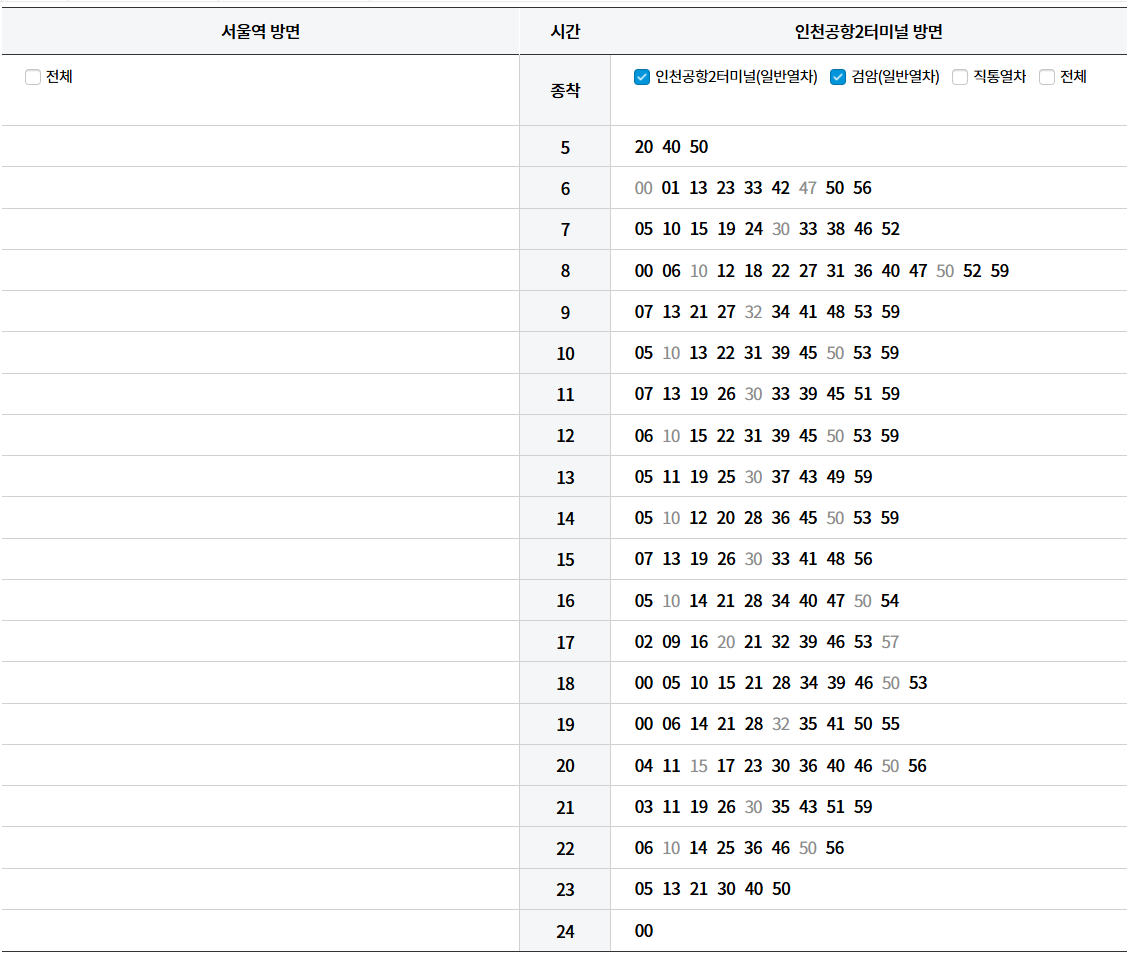Select the 50 departure in the hour 23 row
Screen dimensions: 1127x957
click(781, 889)
